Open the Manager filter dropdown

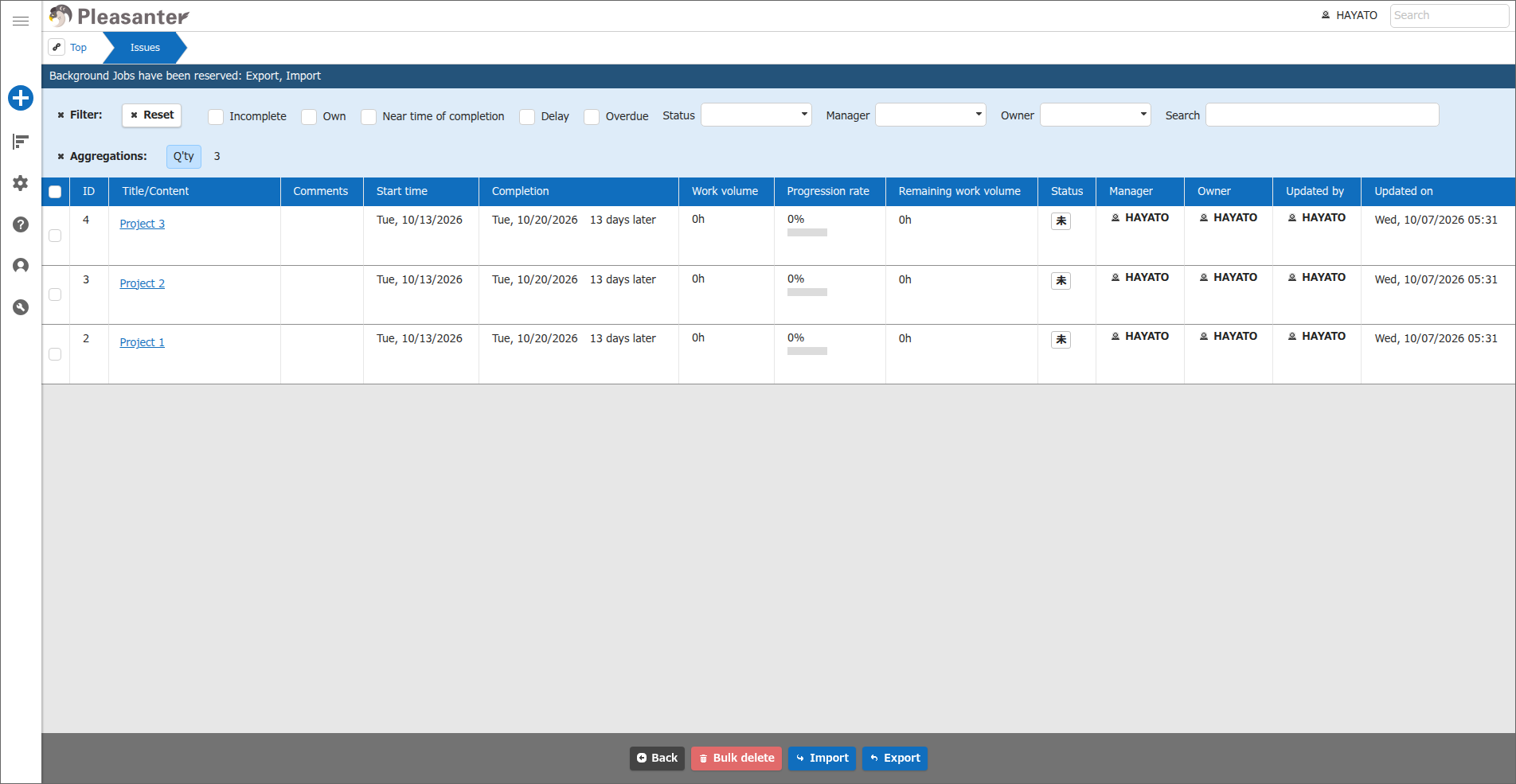[931, 115]
